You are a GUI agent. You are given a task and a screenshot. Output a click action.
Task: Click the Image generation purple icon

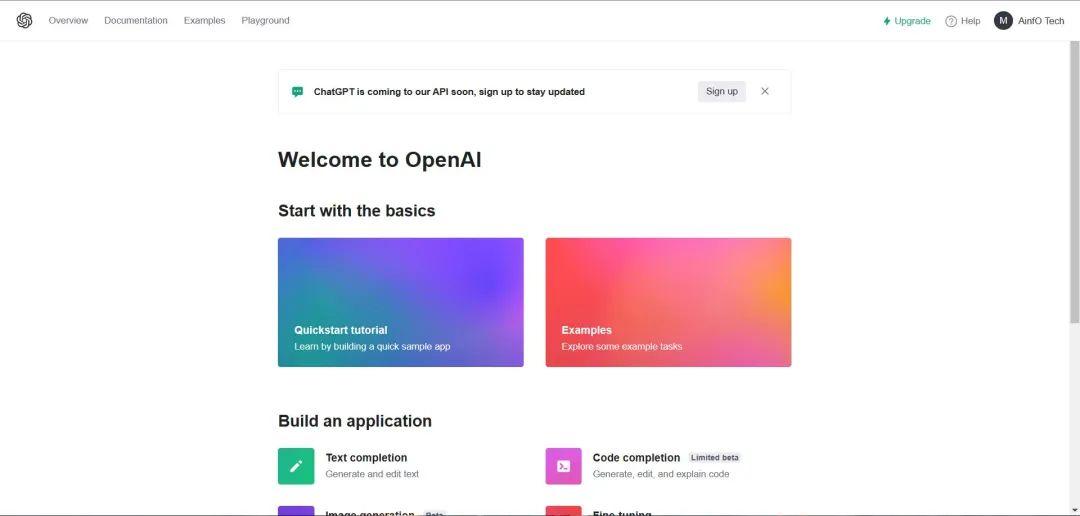[x=296, y=511]
